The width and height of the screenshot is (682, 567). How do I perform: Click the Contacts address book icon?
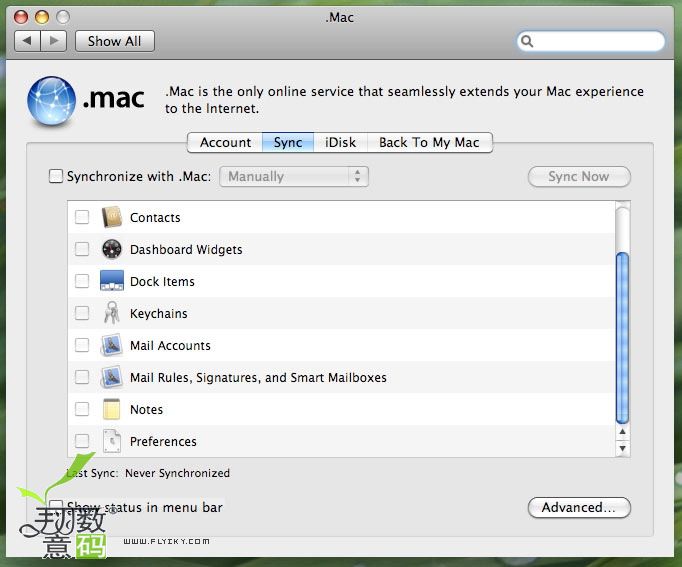tap(112, 217)
